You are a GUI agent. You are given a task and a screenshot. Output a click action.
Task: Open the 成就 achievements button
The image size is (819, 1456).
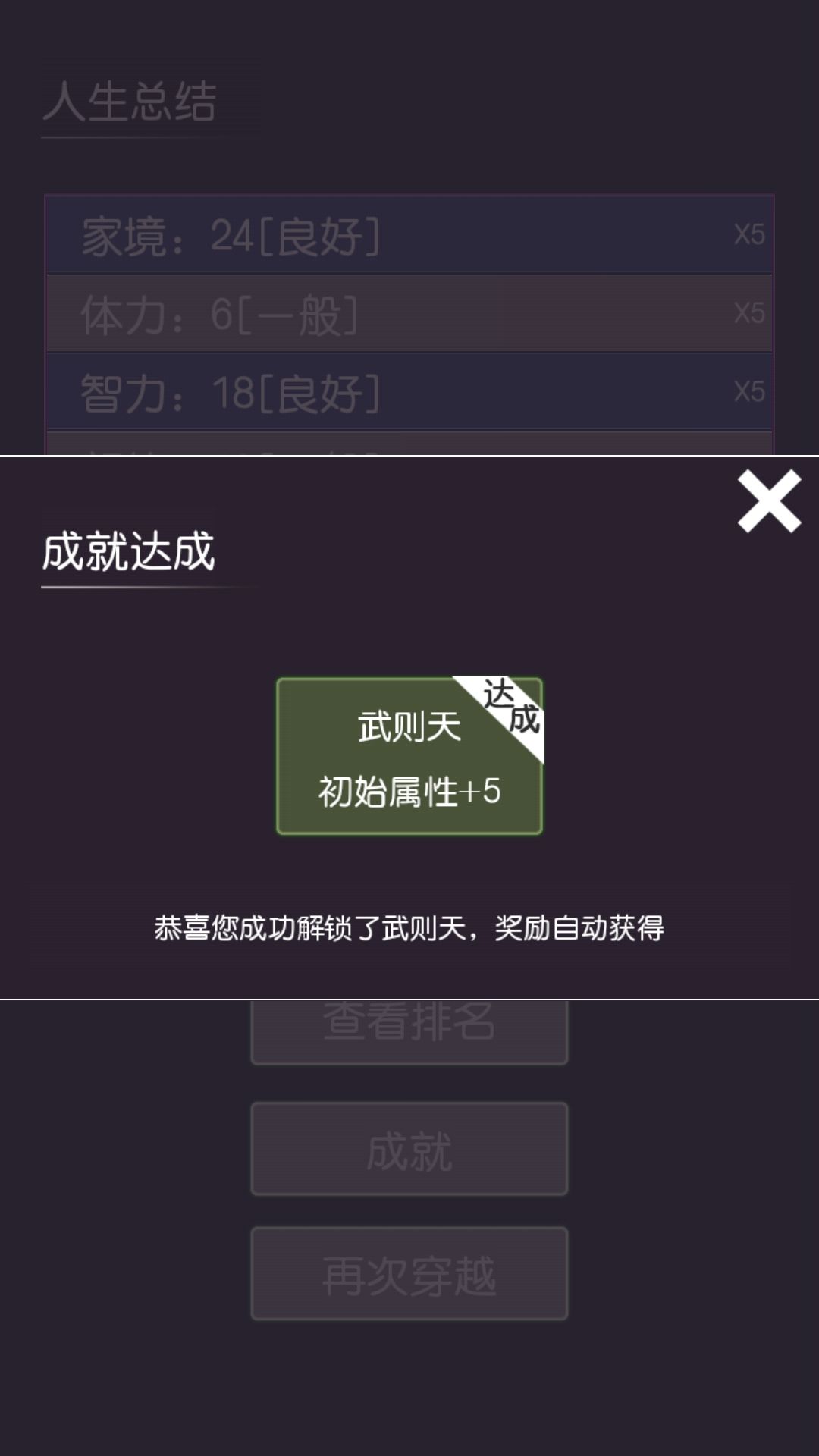[409, 1149]
